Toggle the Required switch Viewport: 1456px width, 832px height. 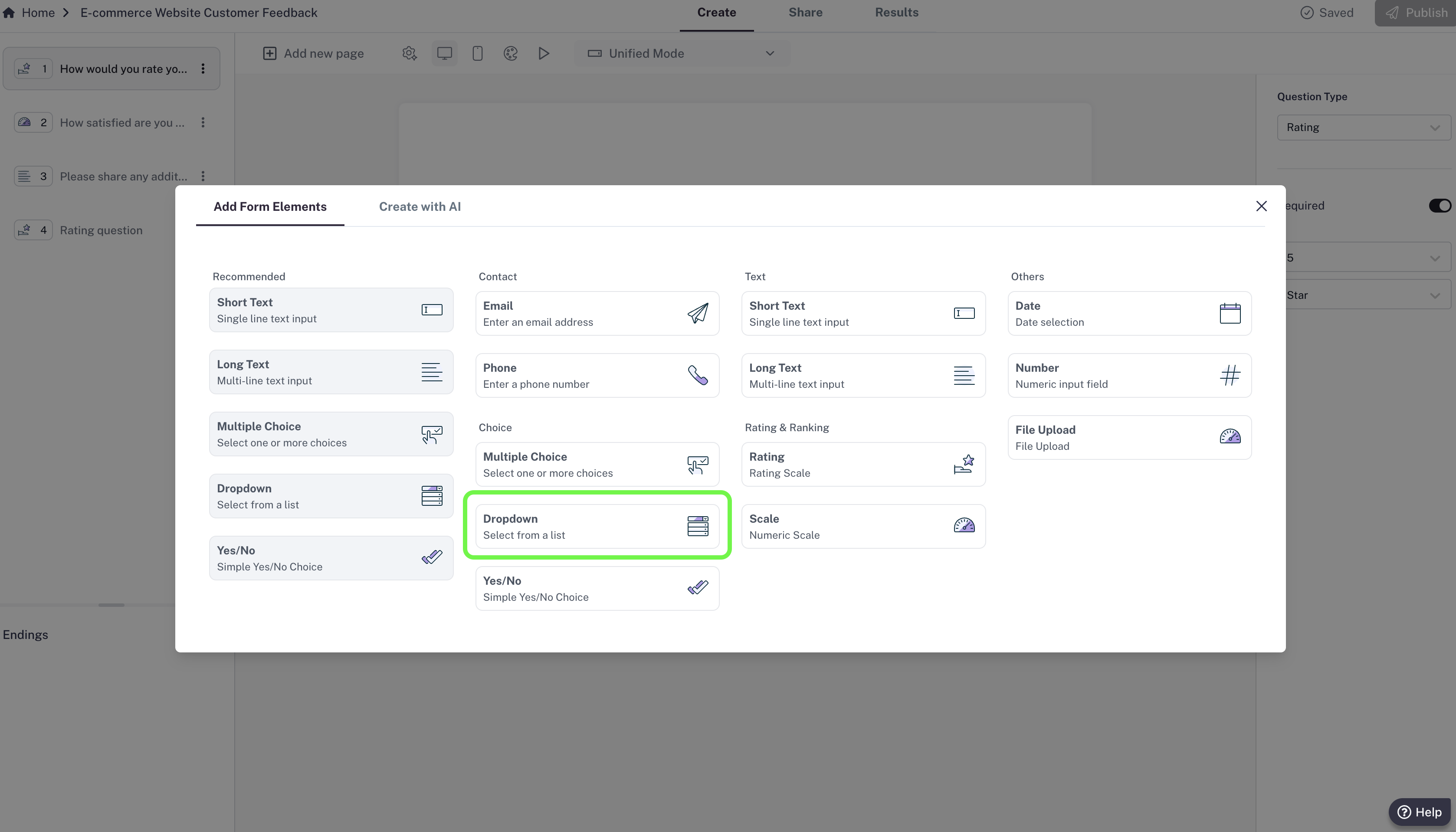[x=1439, y=206]
